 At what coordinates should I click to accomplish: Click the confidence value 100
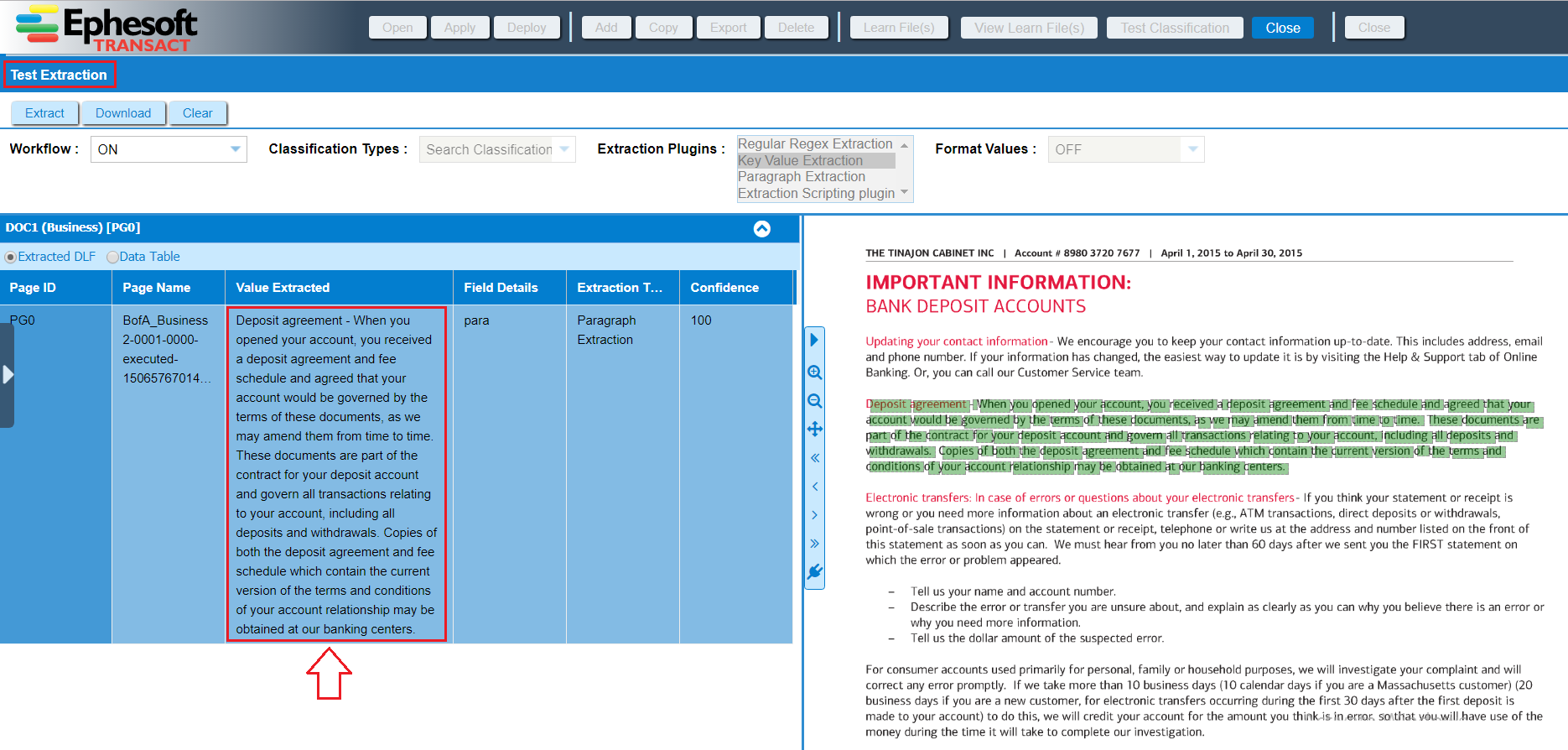point(701,320)
